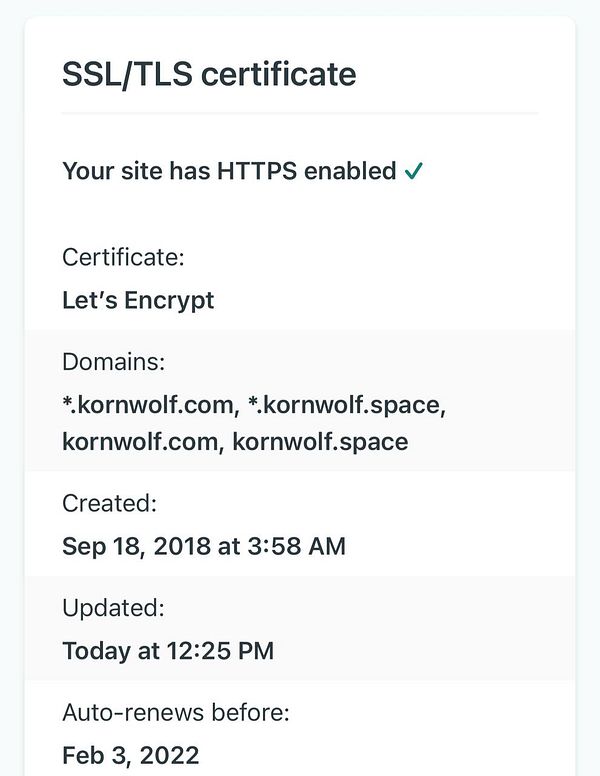This screenshot has width=600, height=776.
Task: Select the "Updated:" label
Action: click(113, 607)
